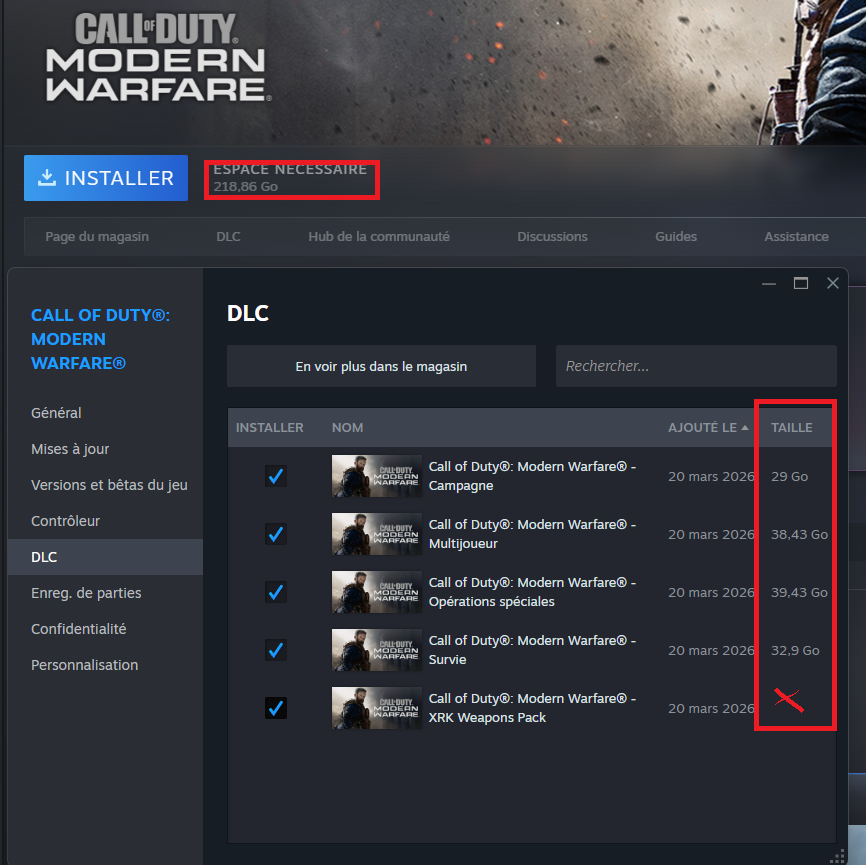Click the Opérations spéciales DLC thumbnail
Screen dimensions: 866x865
coord(377,592)
